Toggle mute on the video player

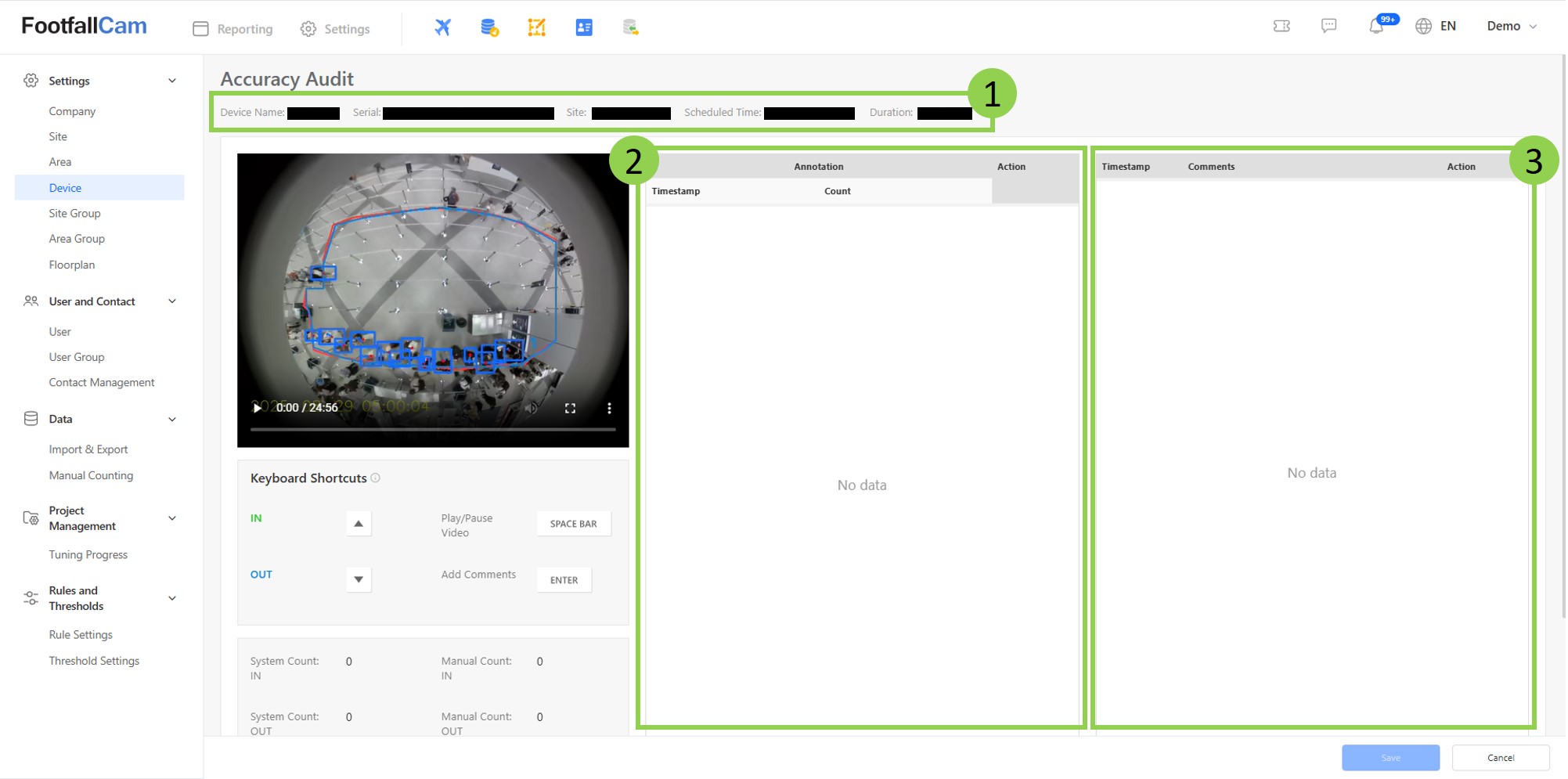pos(532,408)
